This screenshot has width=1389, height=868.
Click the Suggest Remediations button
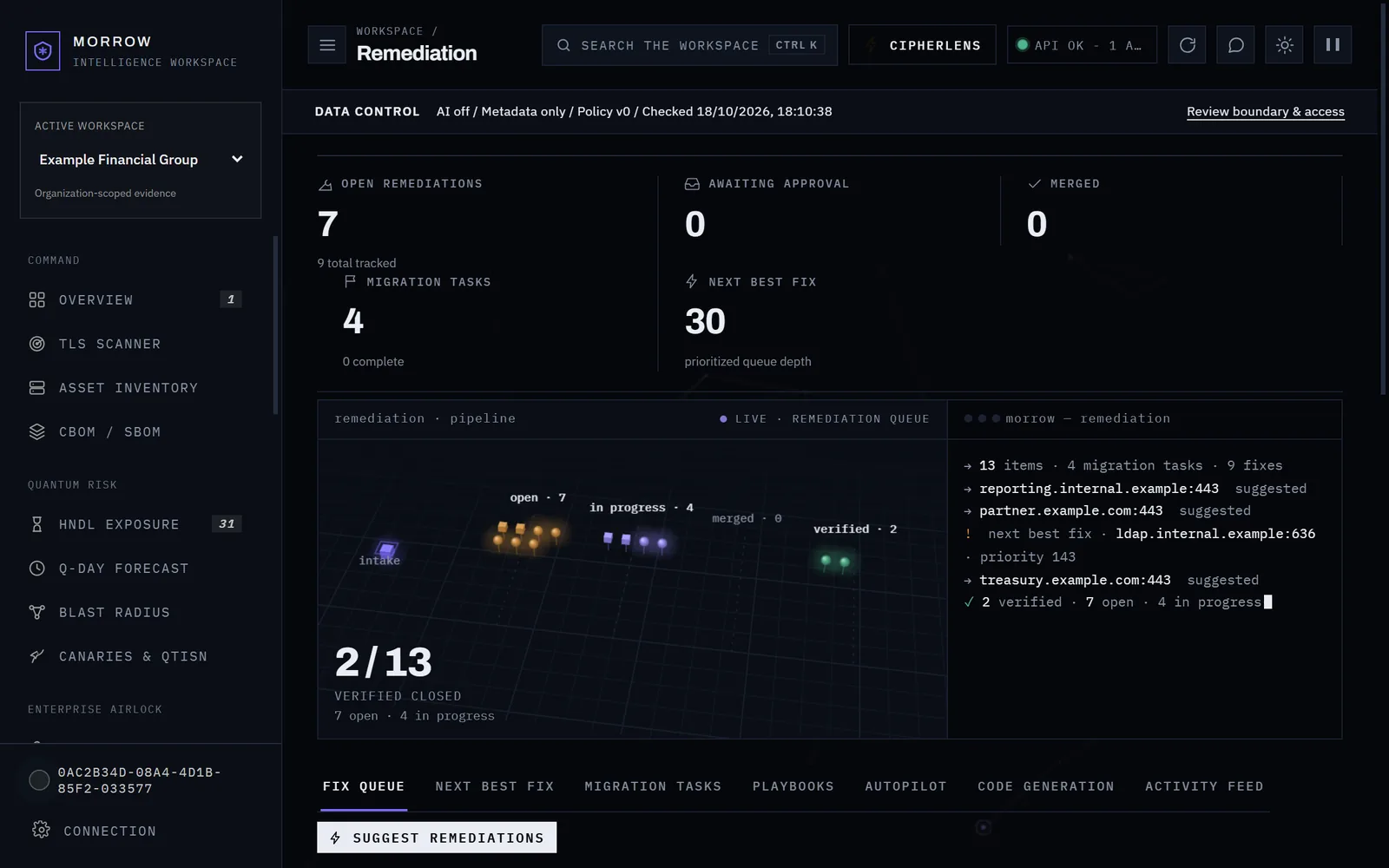click(x=437, y=838)
